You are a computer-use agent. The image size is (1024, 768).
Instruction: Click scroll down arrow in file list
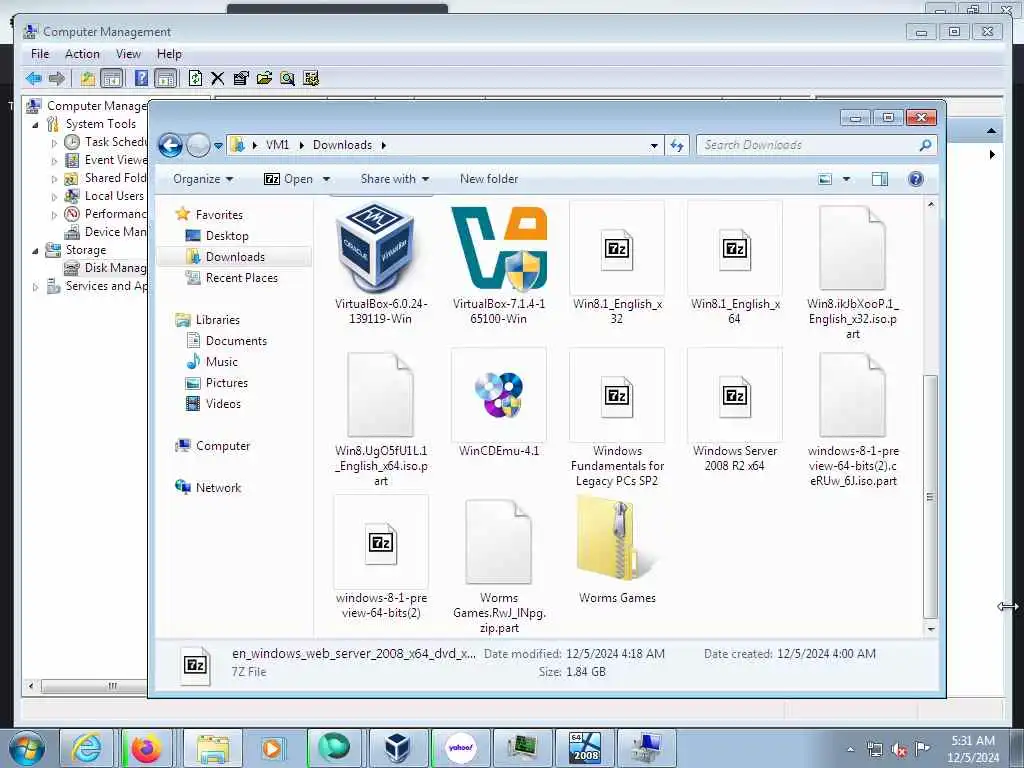(931, 629)
